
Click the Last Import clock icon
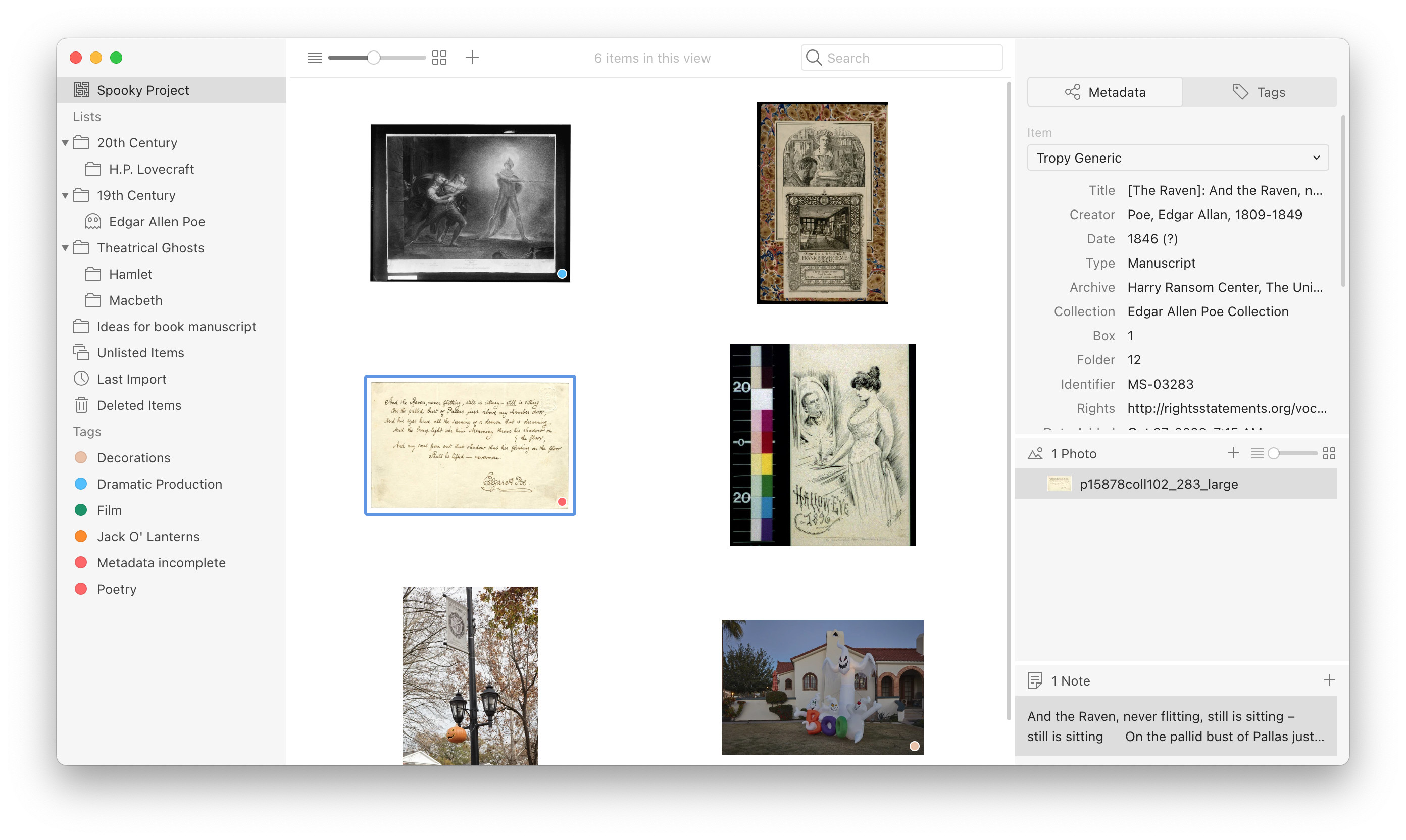pos(81,378)
